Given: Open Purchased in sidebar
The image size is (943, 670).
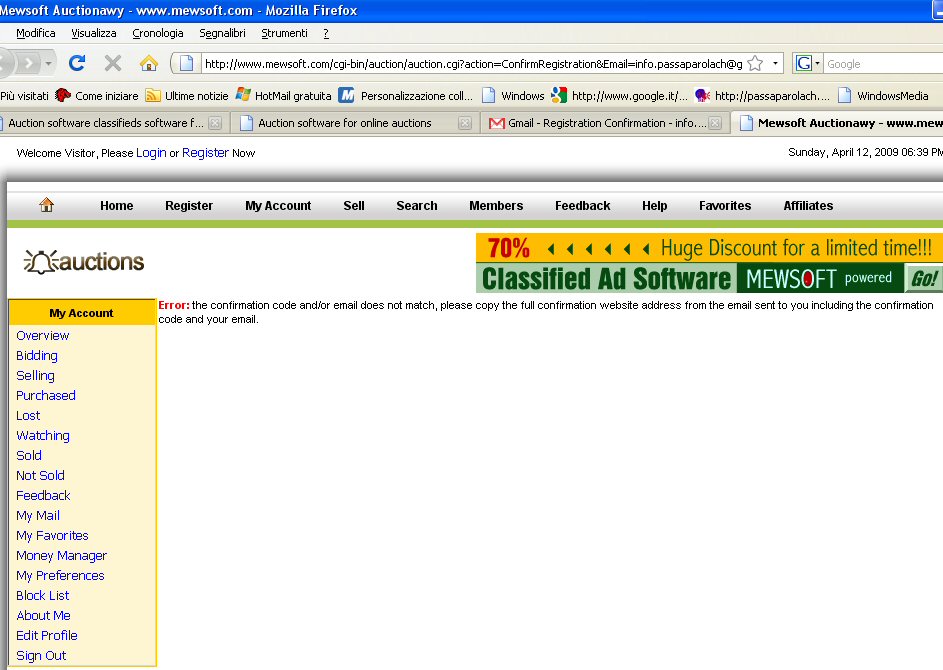Looking at the screenshot, I should (x=46, y=396).
